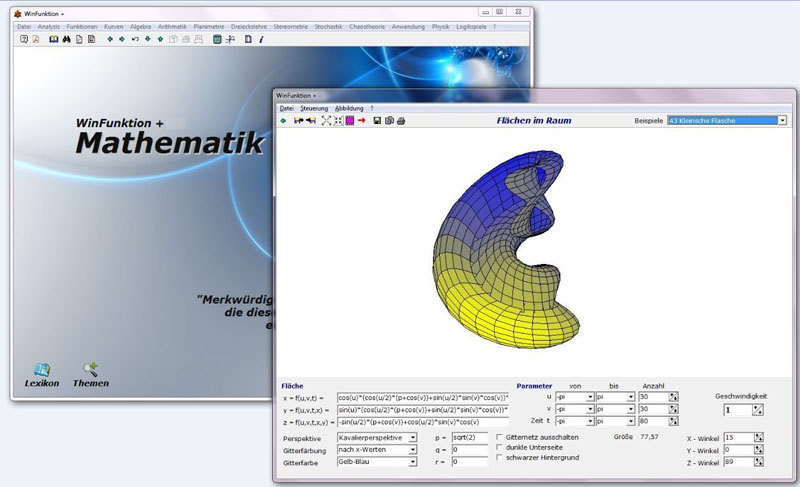Image resolution: width=800 pixels, height=487 pixels.
Task: Open the Analysis menu
Action: [x=49, y=27]
